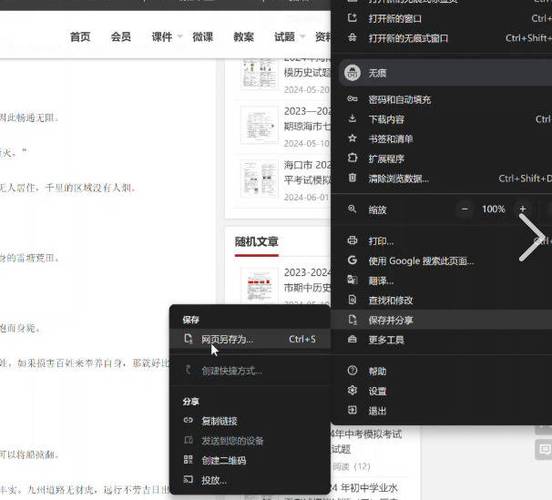Decrease zoom with the minus button
552x500 pixels.
pyautogui.click(x=465, y=209)
